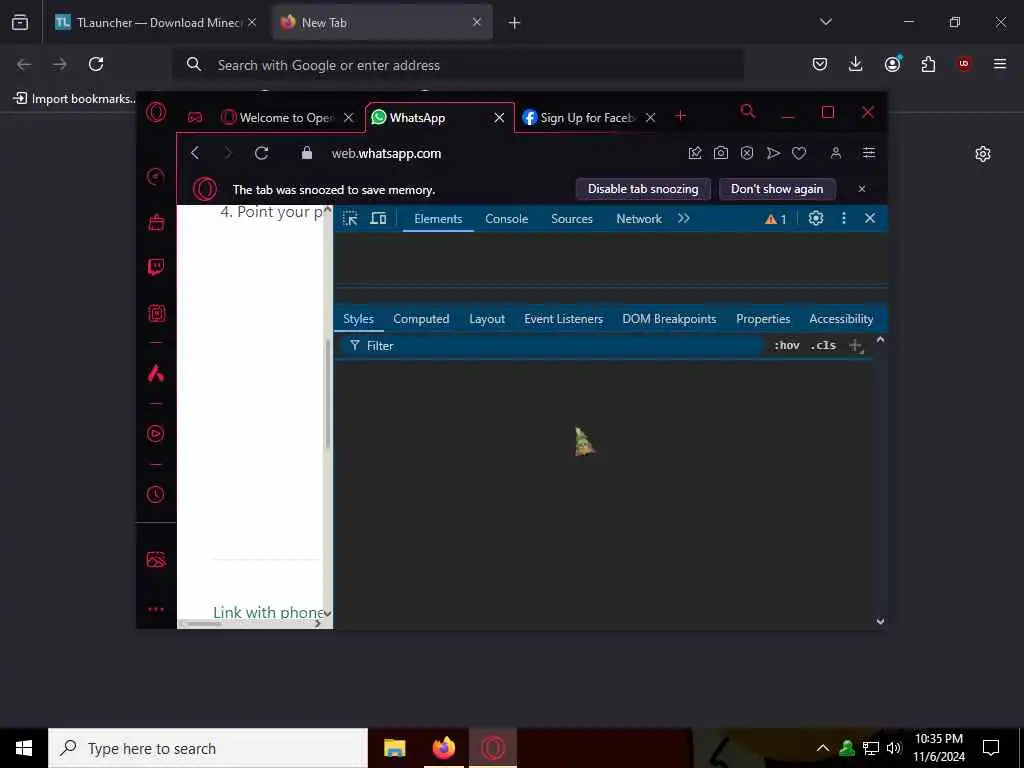Click Opera back navigation arrow
This screenshot has width=1024, height=768.
point(195,153)
